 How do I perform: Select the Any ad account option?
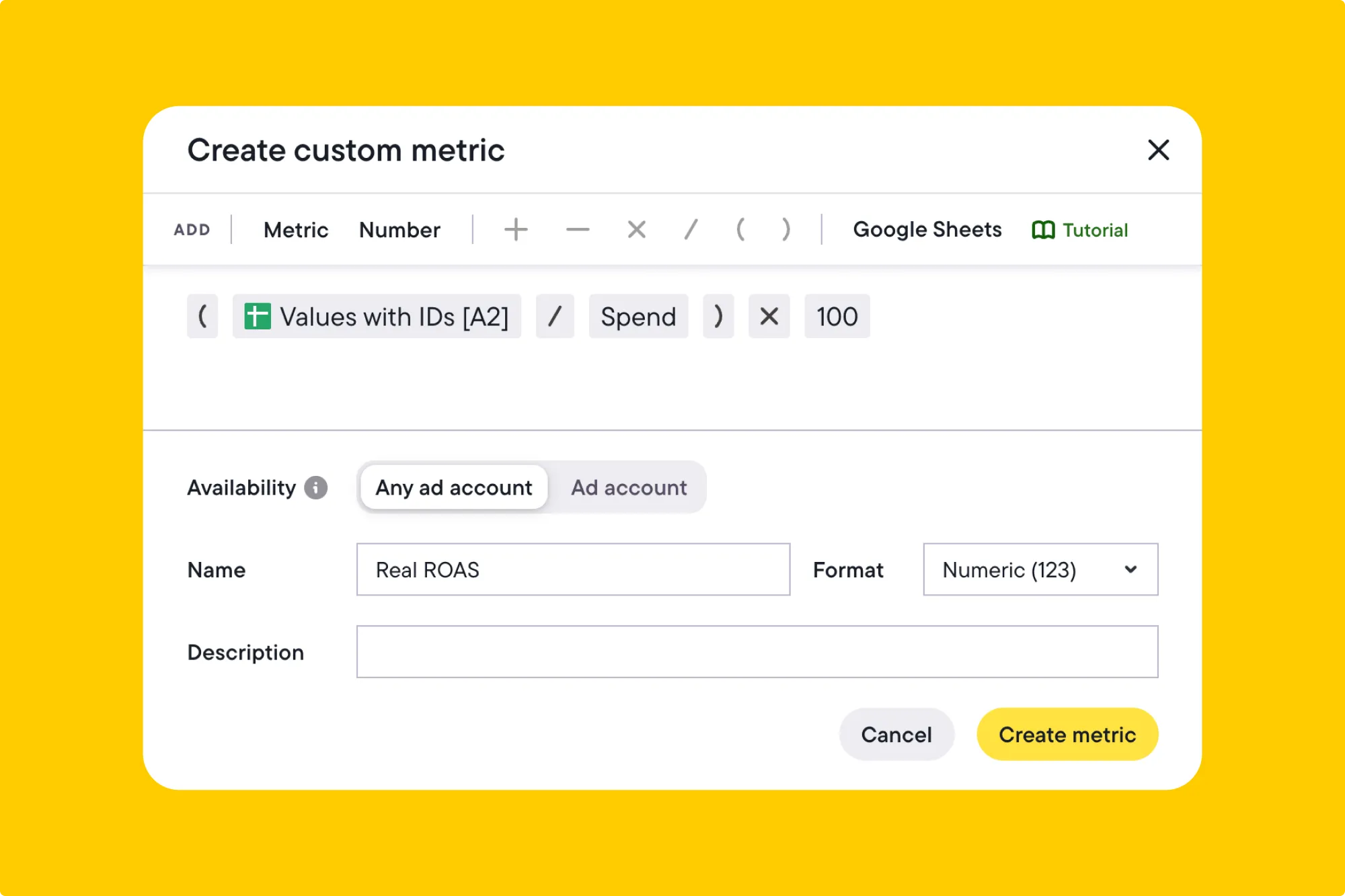(x=454, y=487)
